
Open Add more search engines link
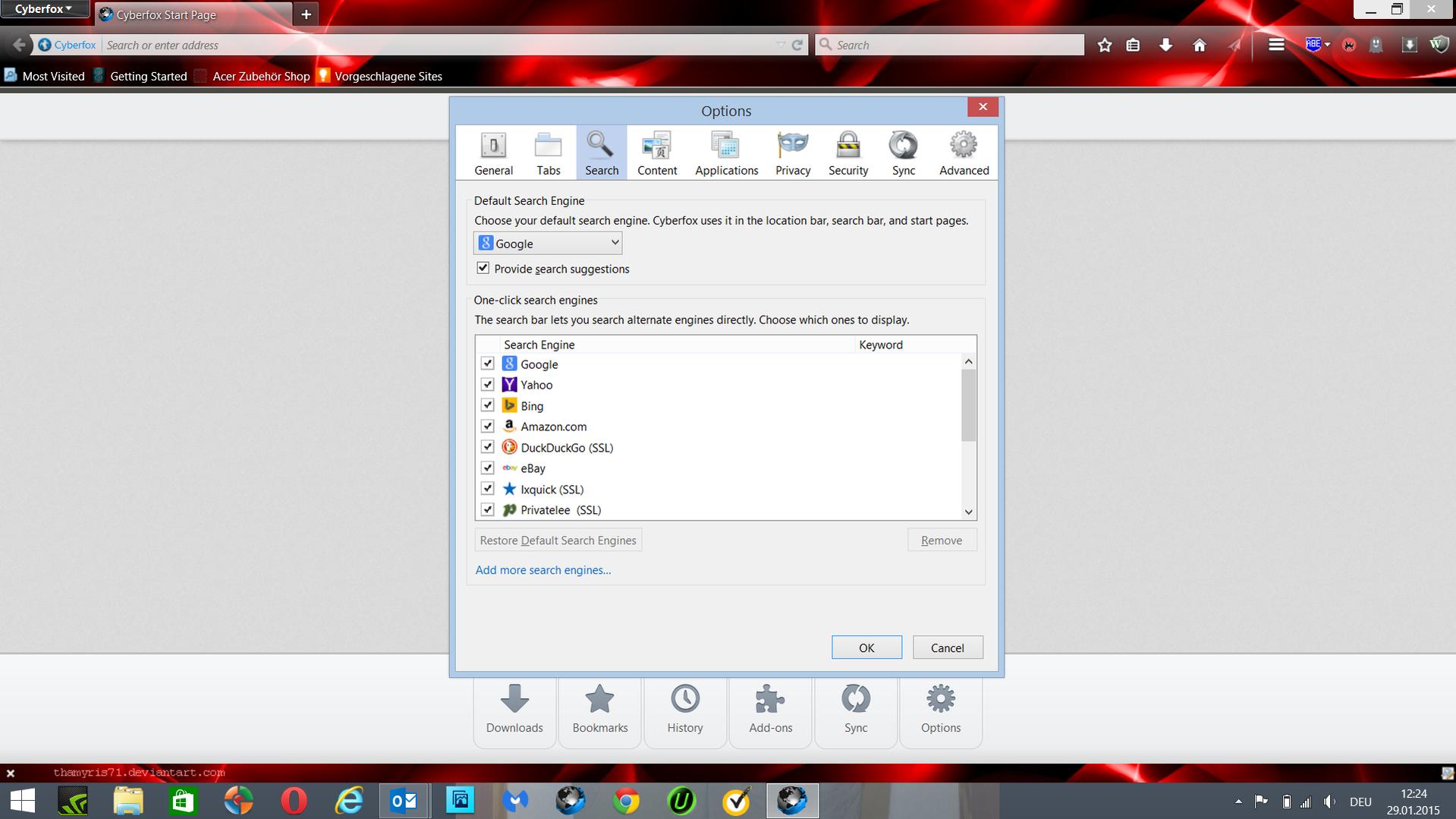point(542,570)
